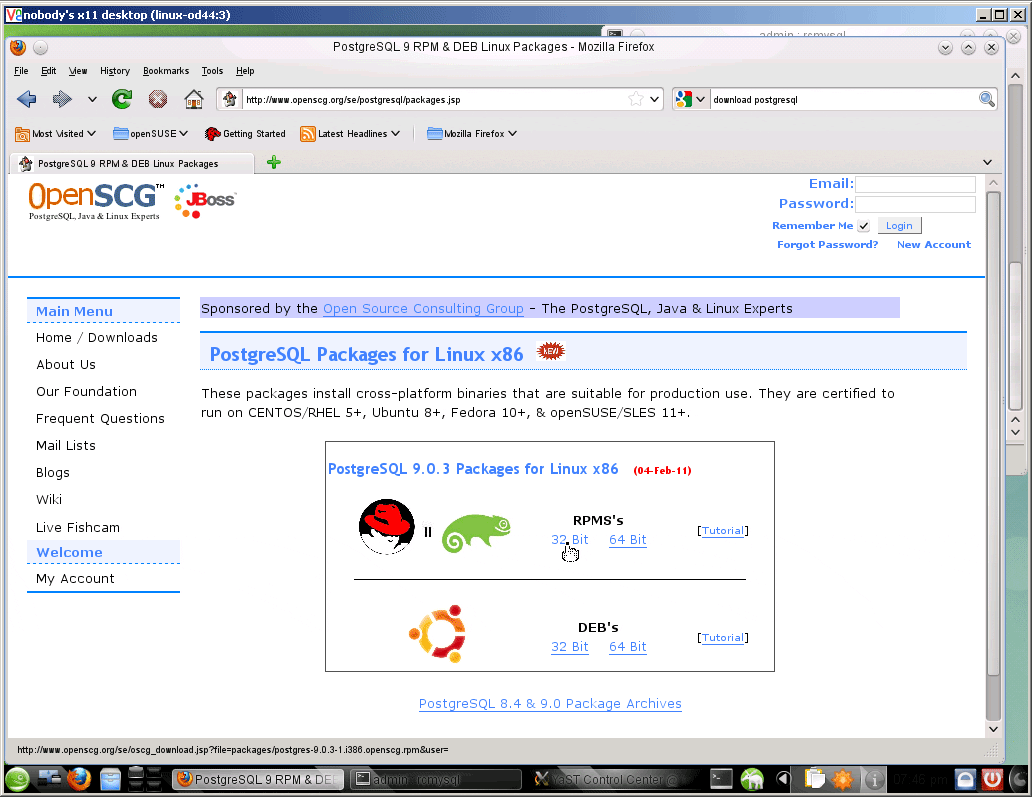Open the back/forward history dropdown arrow
The height and width of the screenshot is (797, 1032).
coord(92,99)
